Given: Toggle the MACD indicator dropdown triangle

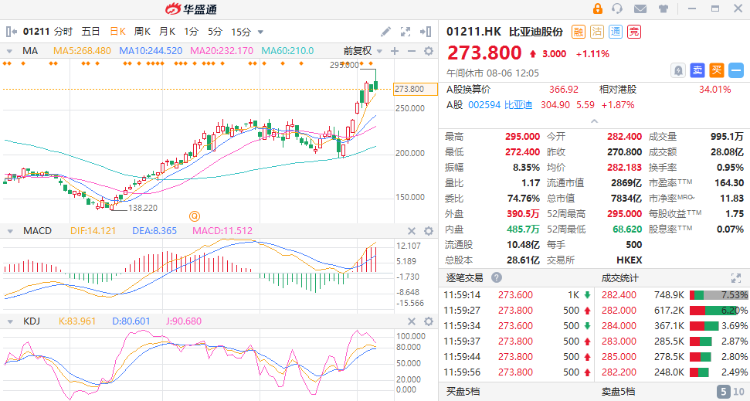Looking at the screenshot, I should click(x=10, y=231).
